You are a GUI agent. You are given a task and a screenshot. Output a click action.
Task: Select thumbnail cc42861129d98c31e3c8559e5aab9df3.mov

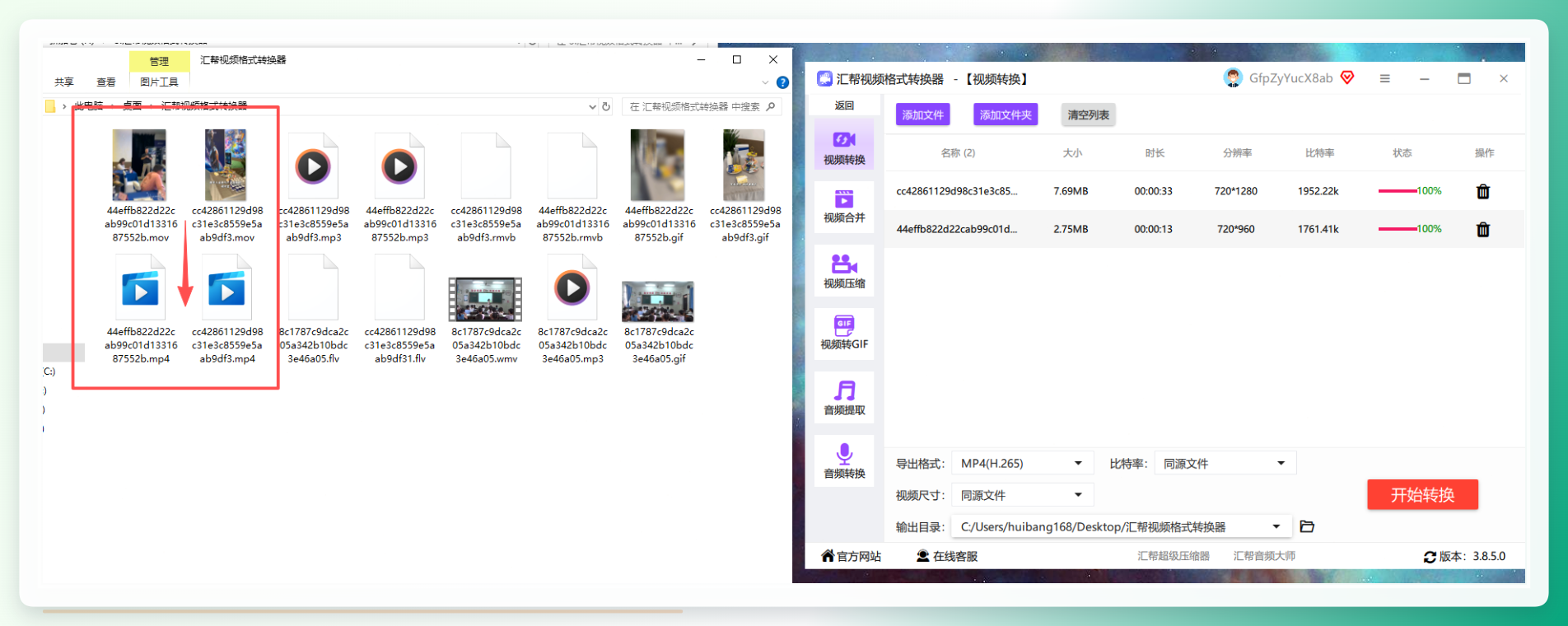[x=226, y=166]
